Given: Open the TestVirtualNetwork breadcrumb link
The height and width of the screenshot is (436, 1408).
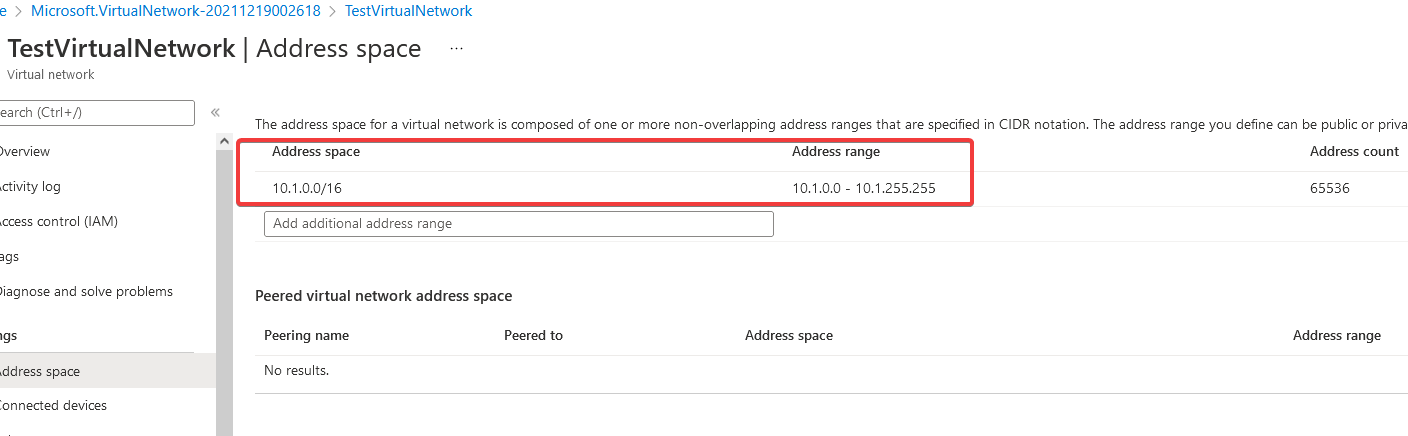Looking at the screenshot, I should click(408, 11).
